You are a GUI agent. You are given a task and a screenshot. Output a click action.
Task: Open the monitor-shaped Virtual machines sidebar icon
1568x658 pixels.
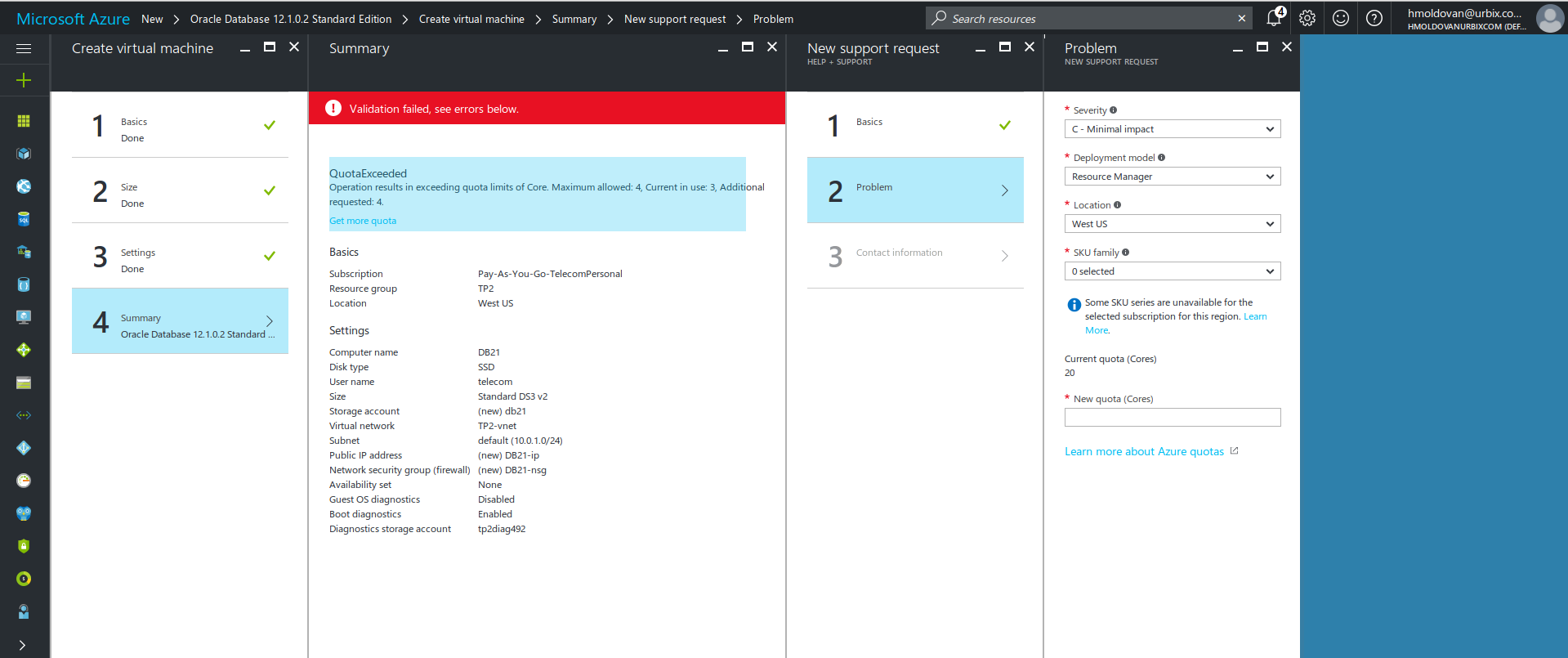(24, 317)
